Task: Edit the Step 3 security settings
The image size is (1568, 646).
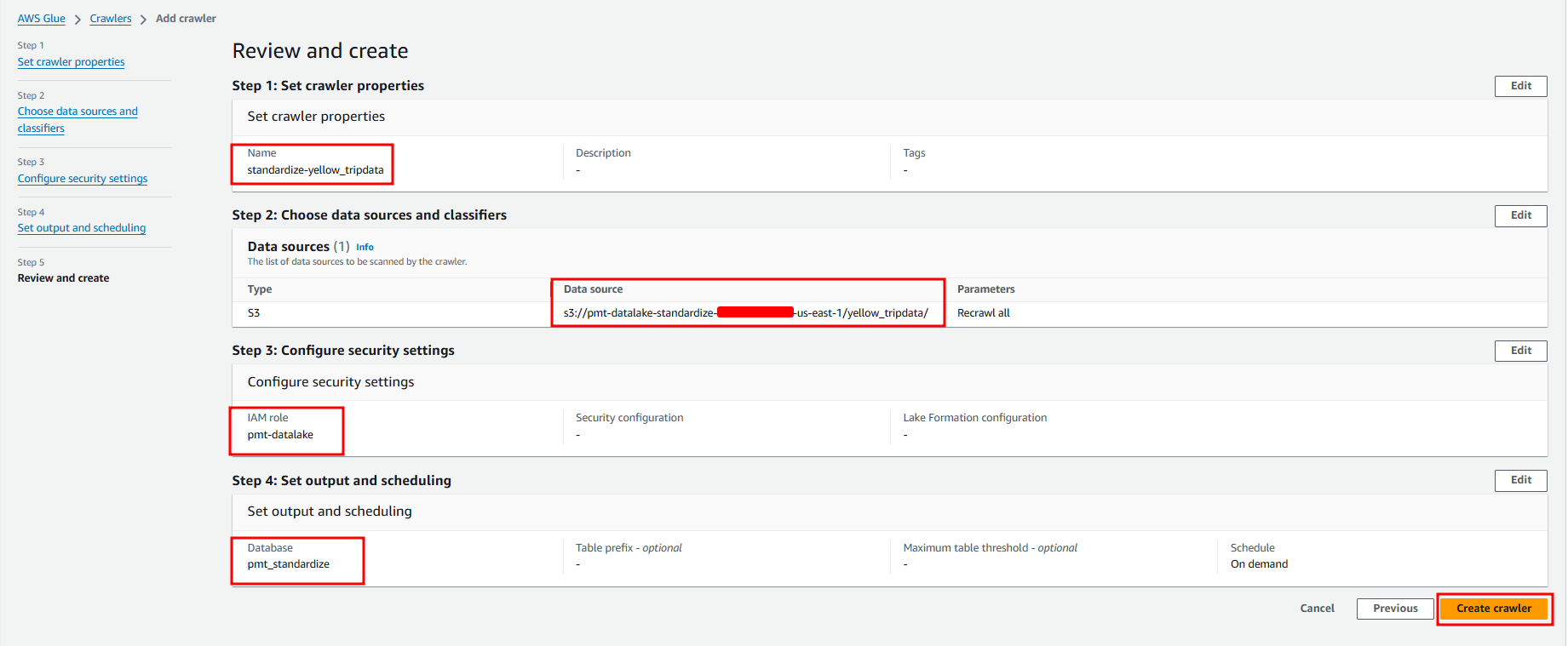Action: tap(1520, 351)
